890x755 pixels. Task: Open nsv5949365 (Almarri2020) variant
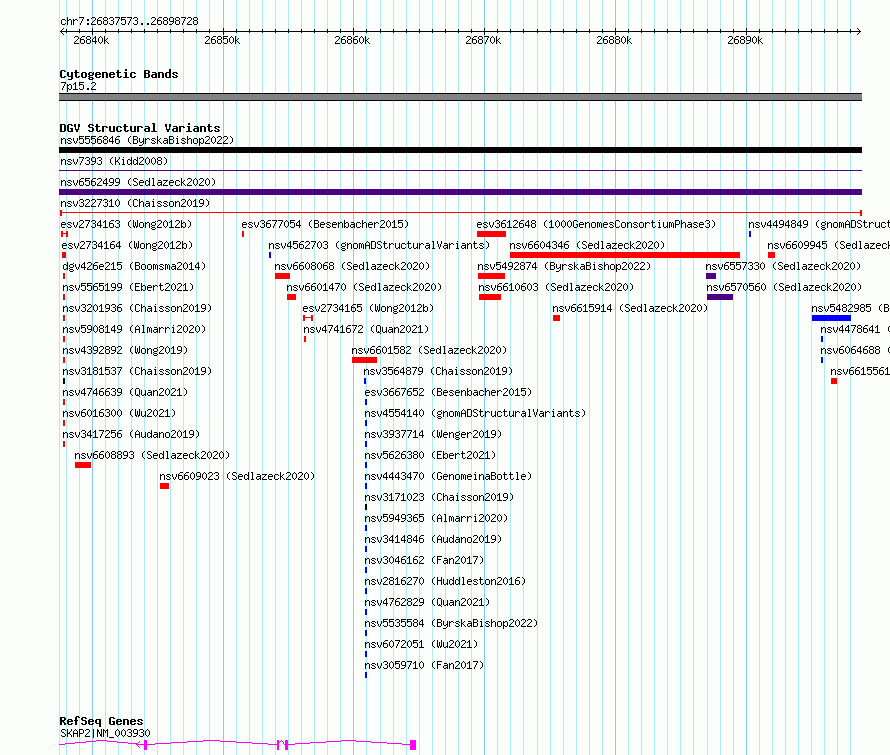(x=436, y=518)
